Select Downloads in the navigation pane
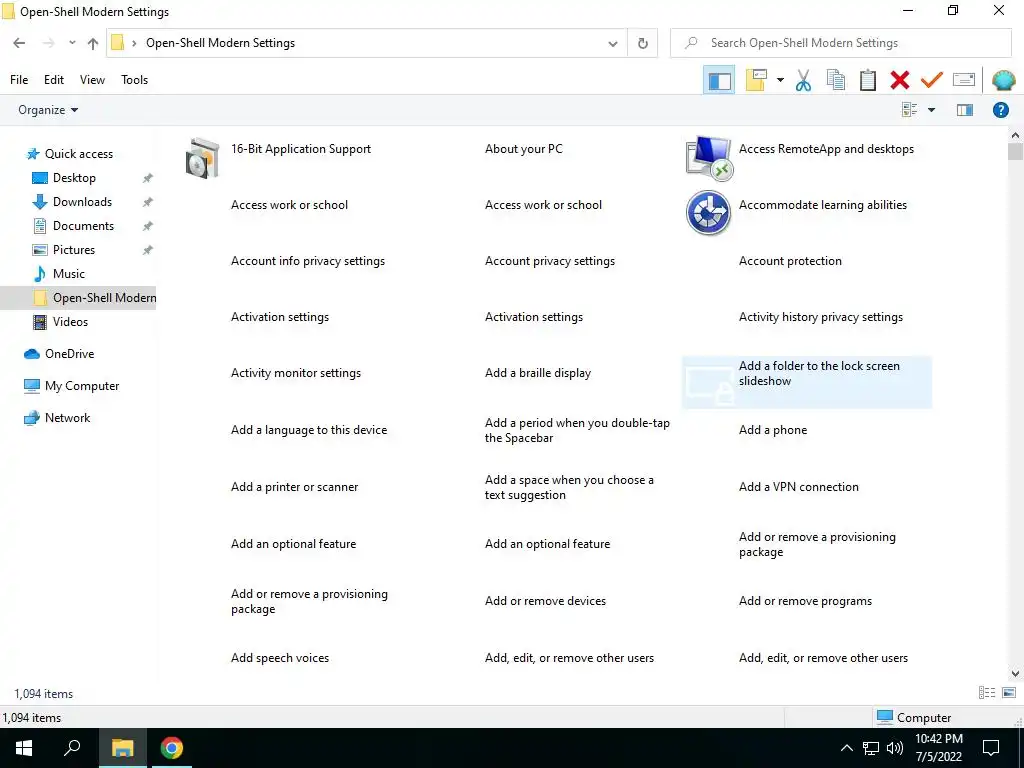The width and height of the screenshot is (1024, 768). 82,202
